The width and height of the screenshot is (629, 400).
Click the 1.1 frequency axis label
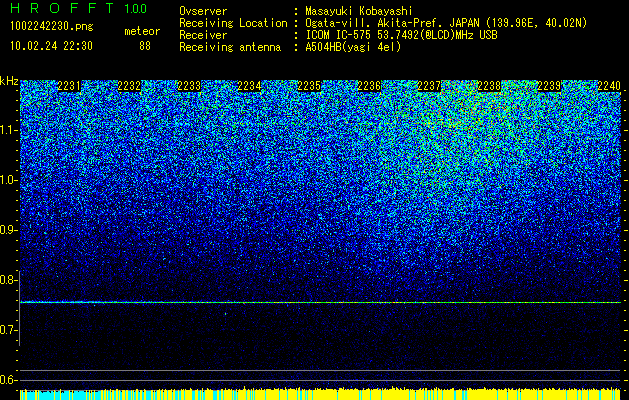(8, 130)
